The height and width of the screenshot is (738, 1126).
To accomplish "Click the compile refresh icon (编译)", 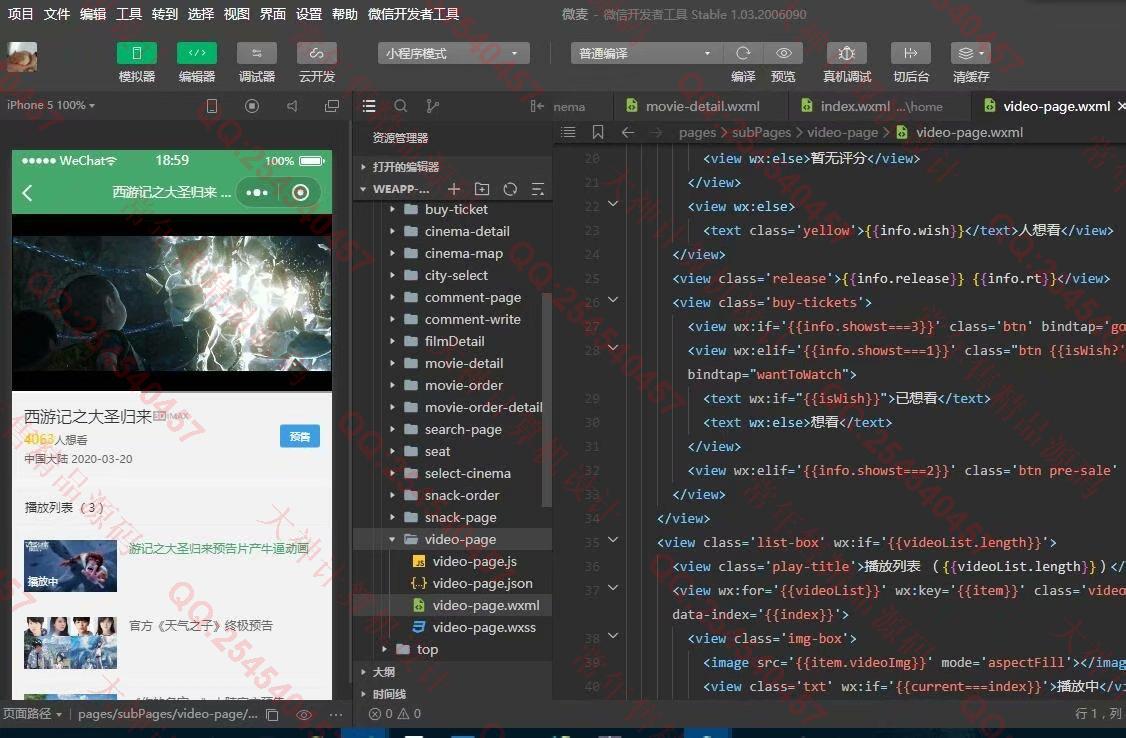I will click(x=743, y=54).
